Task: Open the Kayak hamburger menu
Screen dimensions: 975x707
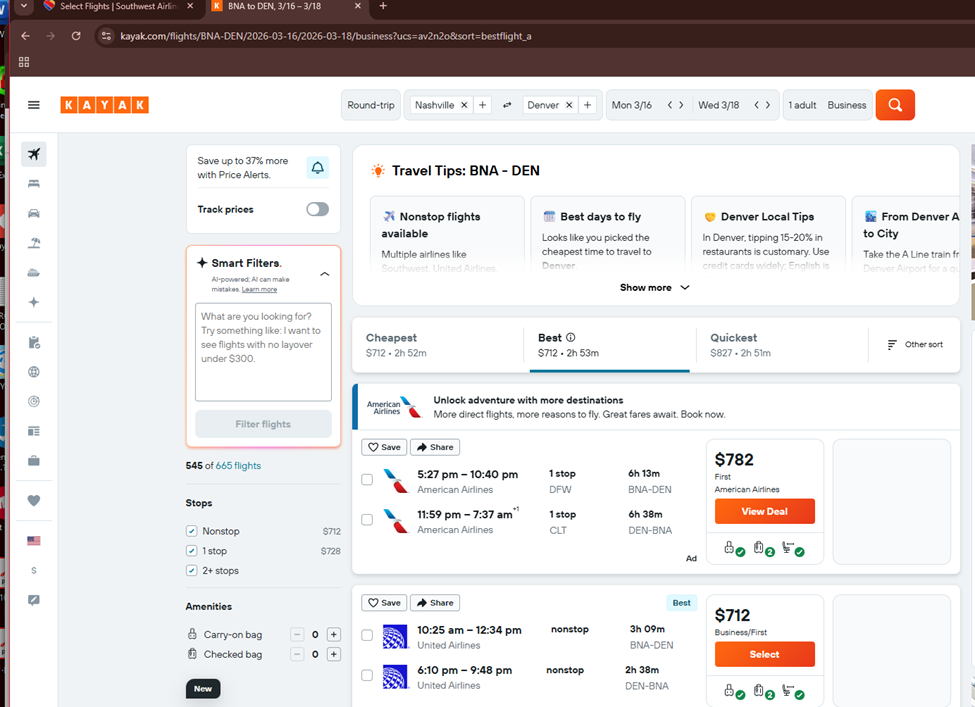Action: (34, 105)
